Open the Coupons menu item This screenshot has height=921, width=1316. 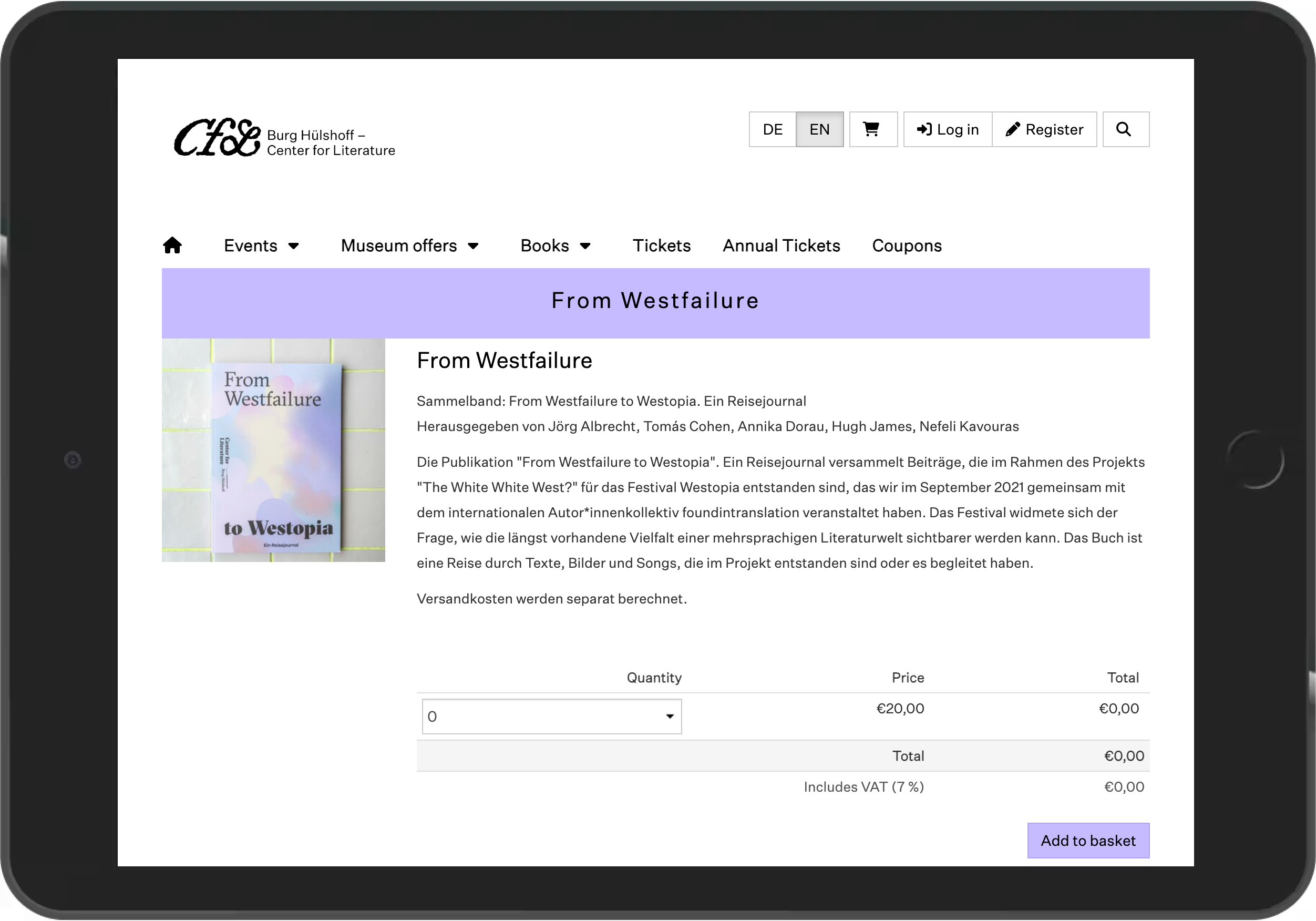(x=907, y=246)
